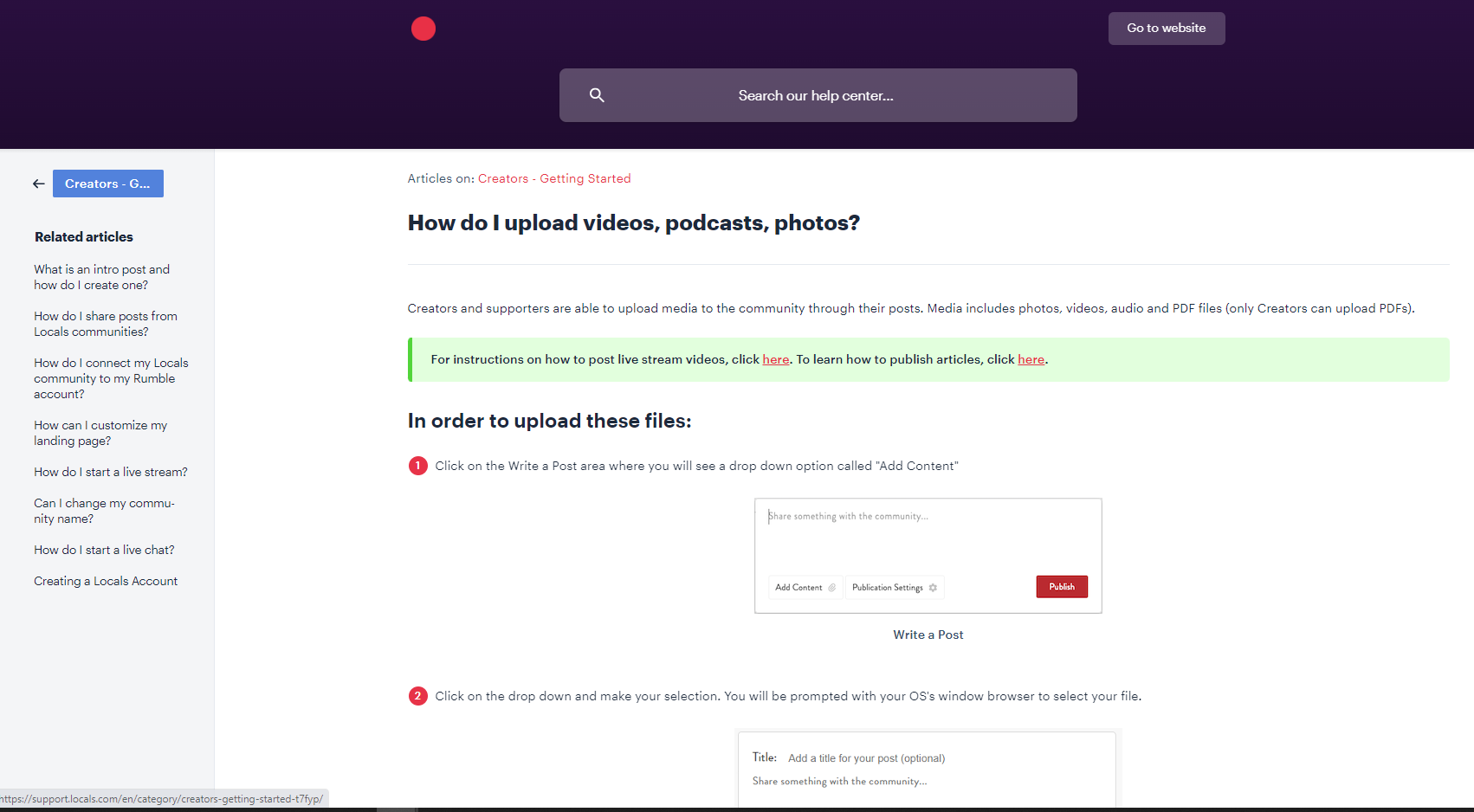The image size is (1474, 812).
Task: Click the red step 1 number badge
Action: tap(418, 466)
